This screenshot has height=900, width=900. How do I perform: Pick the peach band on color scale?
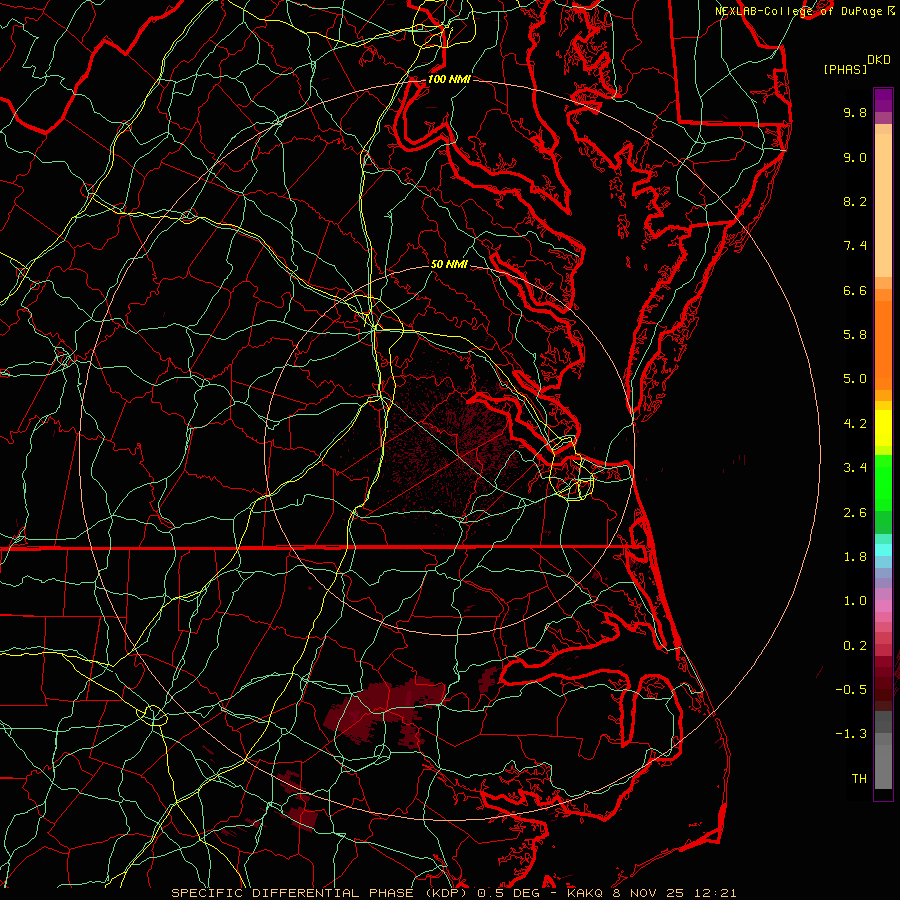pos(883,201)
